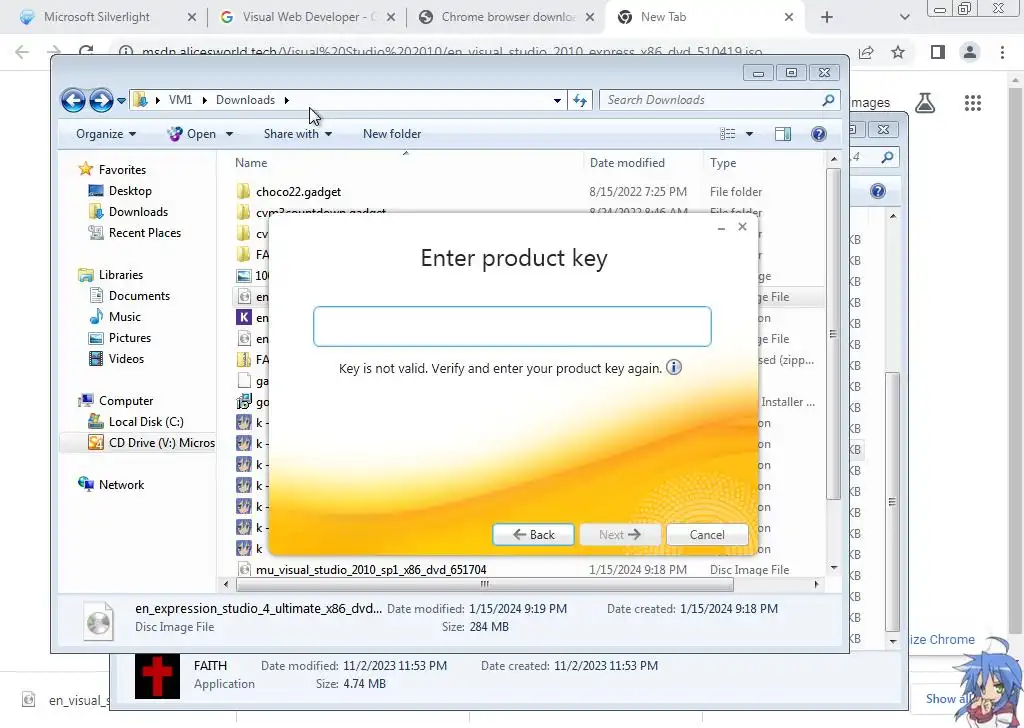
Task: Toggle the Chrome side panel icon
Action: pyautogui.click(x=938, y=52)
